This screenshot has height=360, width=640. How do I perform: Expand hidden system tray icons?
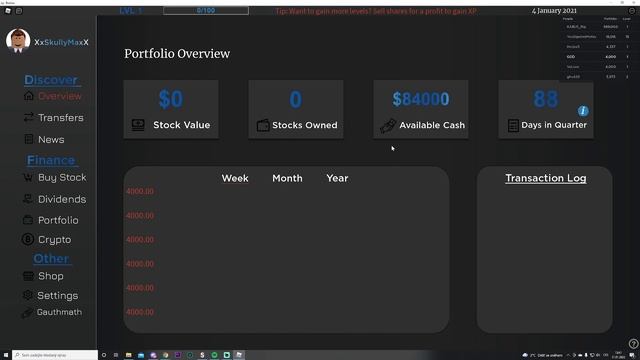coord(568,355)
